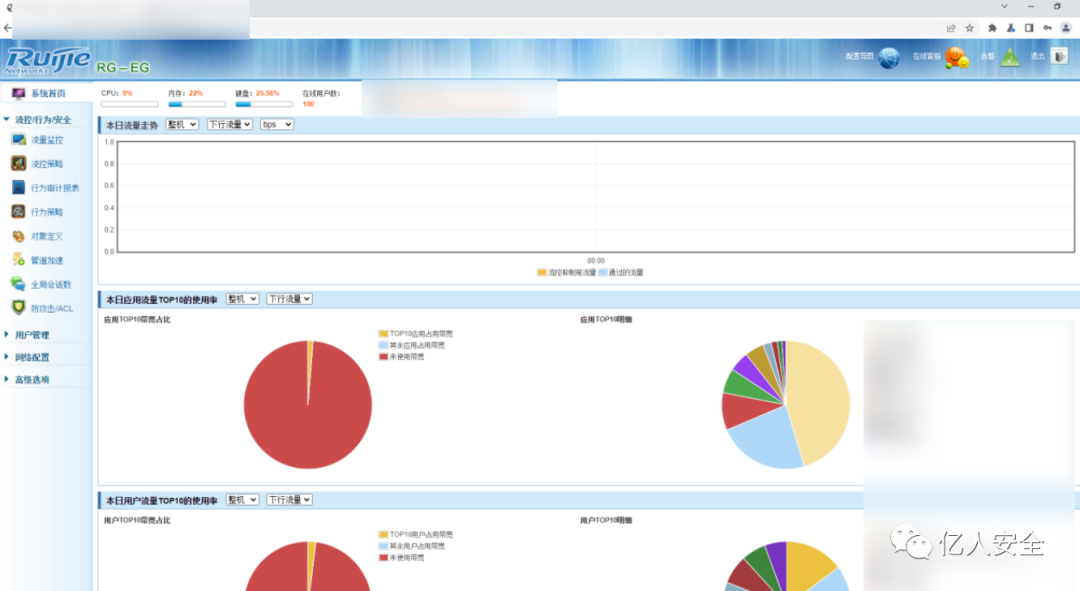Viewport: 1080px width, 591px height.
Task: Expand the 高级选项 menu group
Action: pos(32,380)
